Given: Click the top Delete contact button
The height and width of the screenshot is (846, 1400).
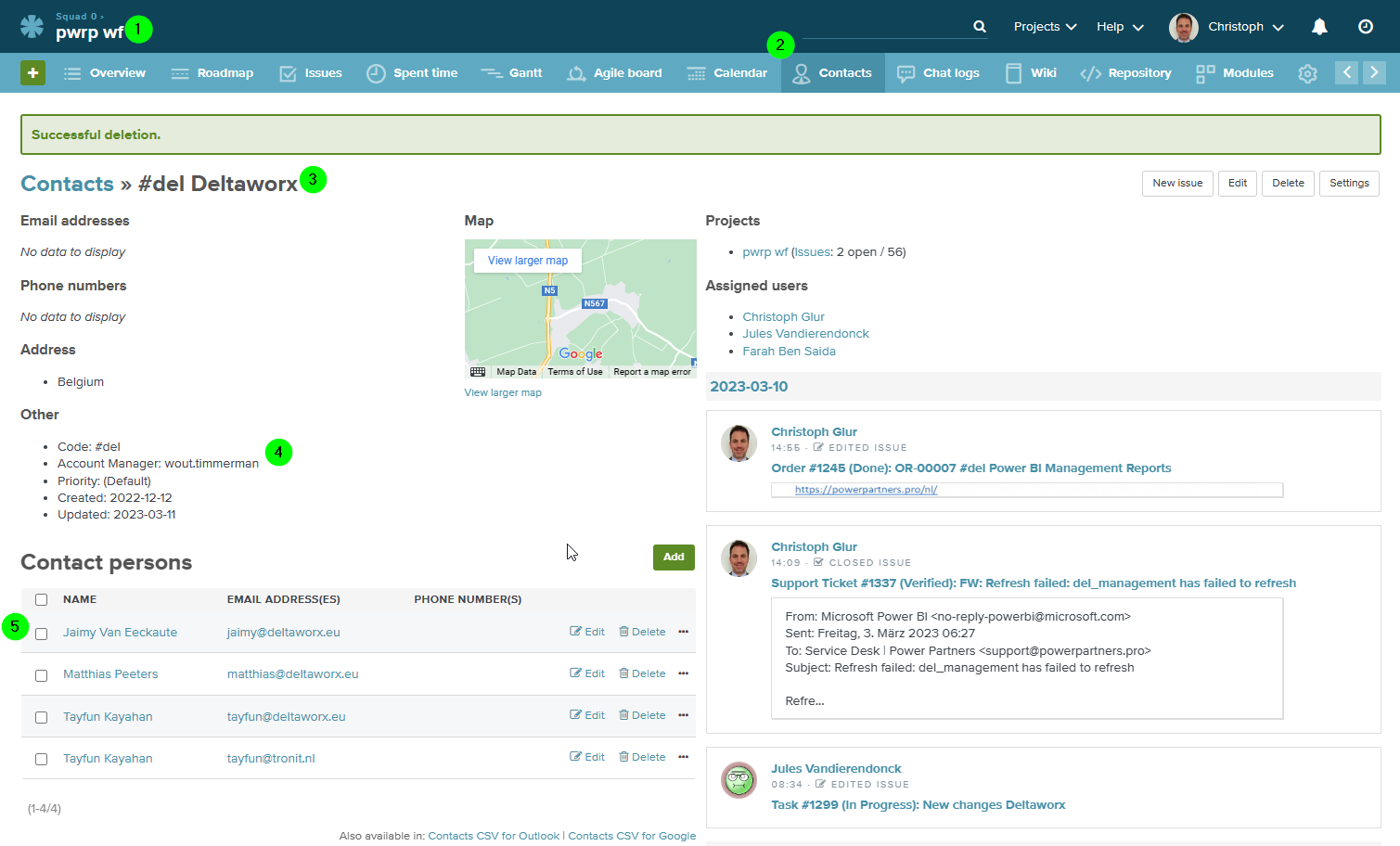Looking at the screenshot, I should (x=1288, y=184).
